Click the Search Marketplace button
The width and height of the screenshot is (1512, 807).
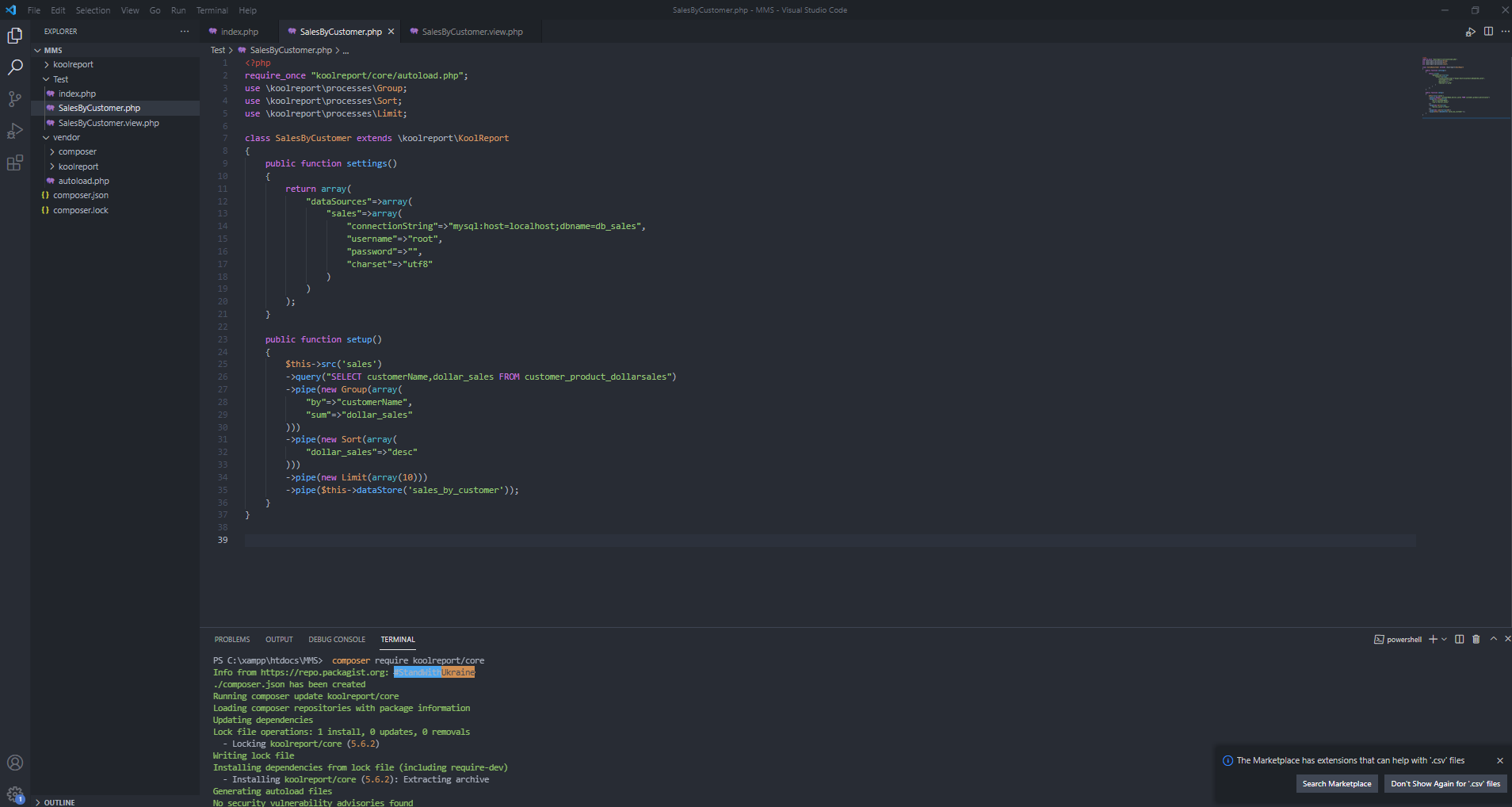[x=1336, y=784]
